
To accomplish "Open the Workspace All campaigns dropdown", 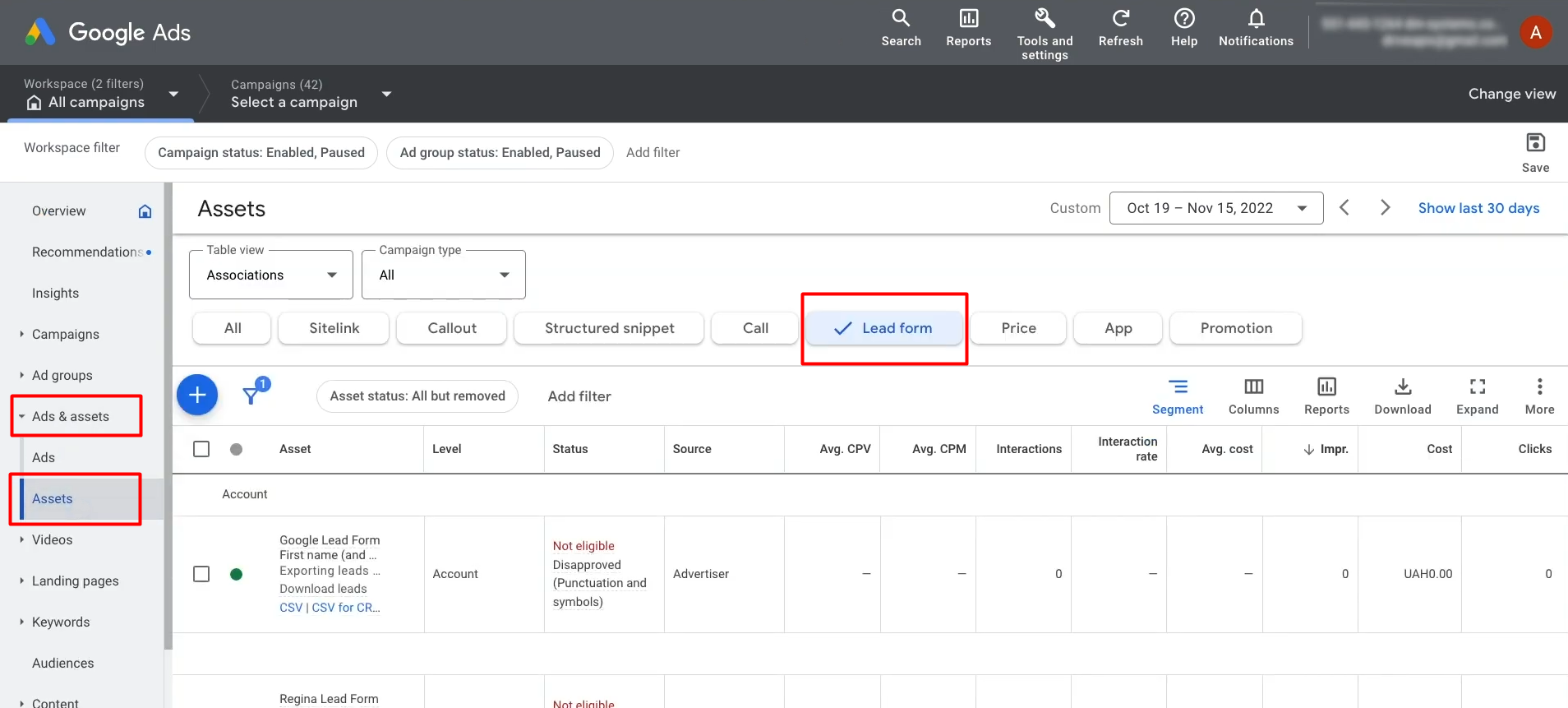I will [101, 94].
